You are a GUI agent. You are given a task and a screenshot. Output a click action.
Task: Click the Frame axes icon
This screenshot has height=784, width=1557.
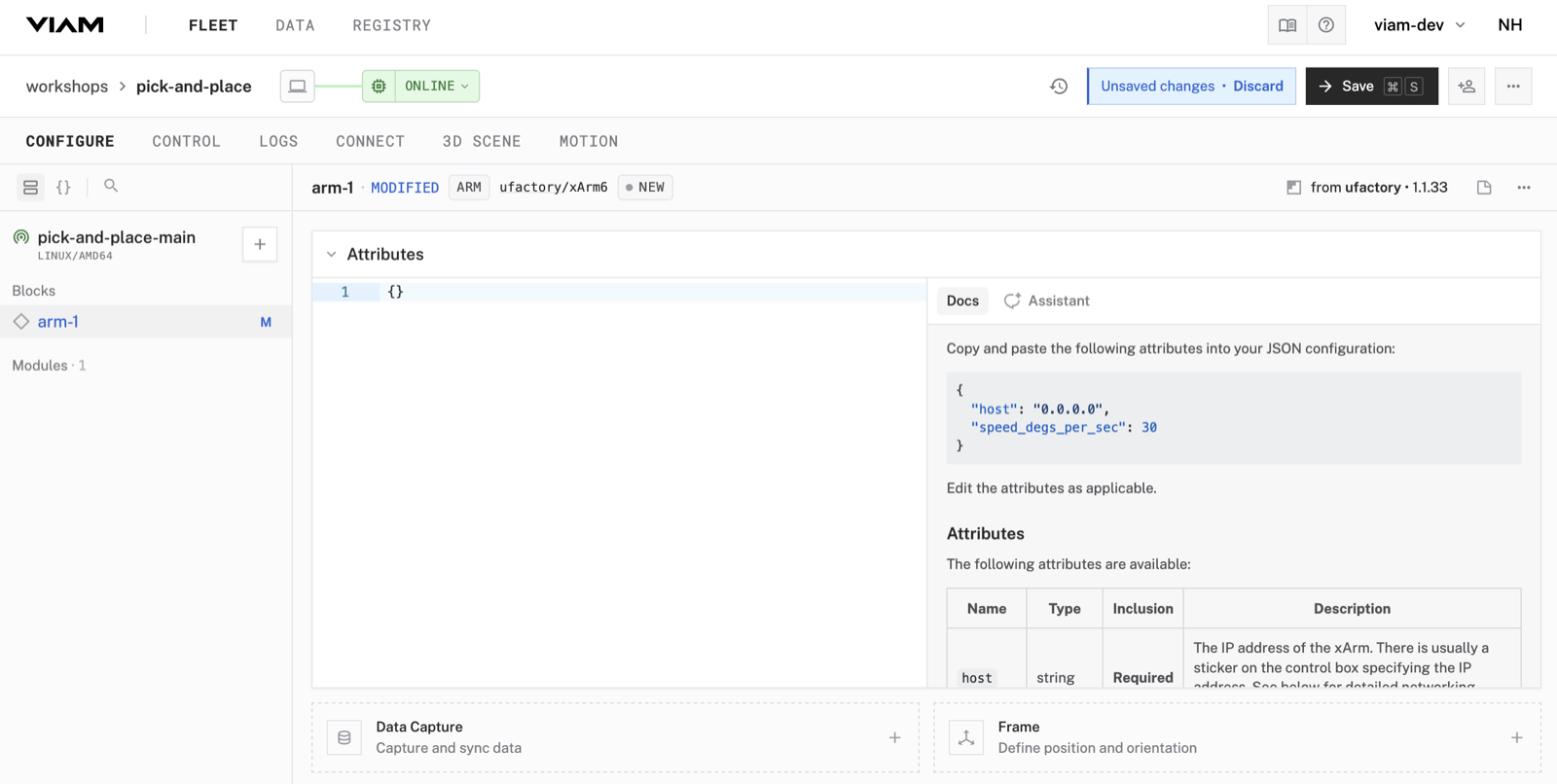pos(966,737)
